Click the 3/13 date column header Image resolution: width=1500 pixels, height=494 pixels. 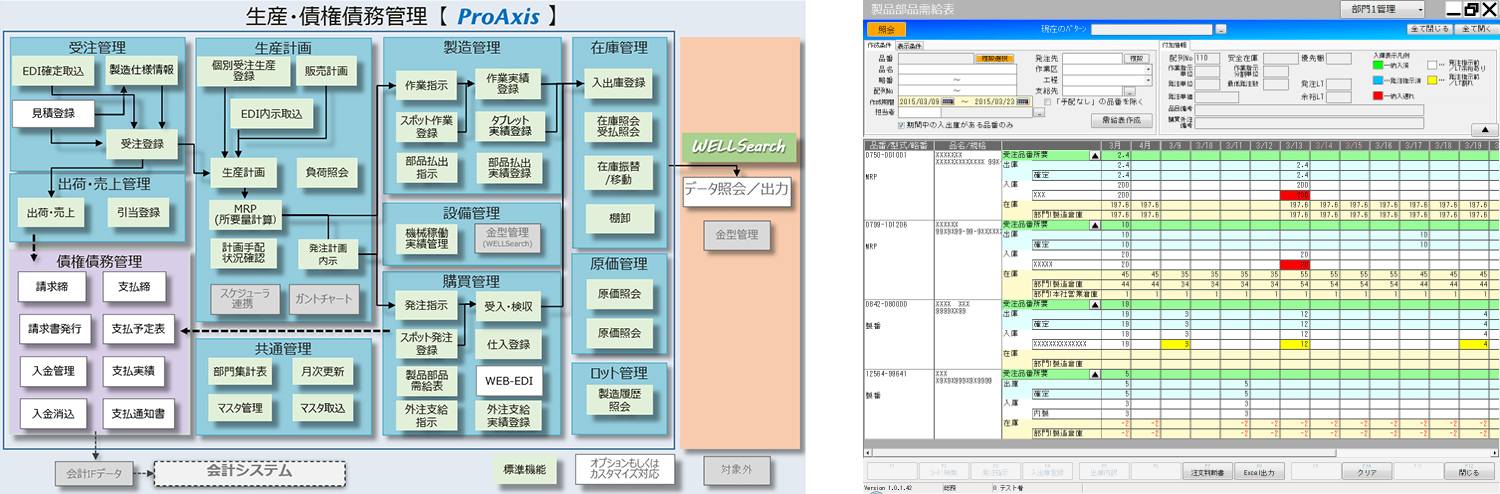point(1295,145)
